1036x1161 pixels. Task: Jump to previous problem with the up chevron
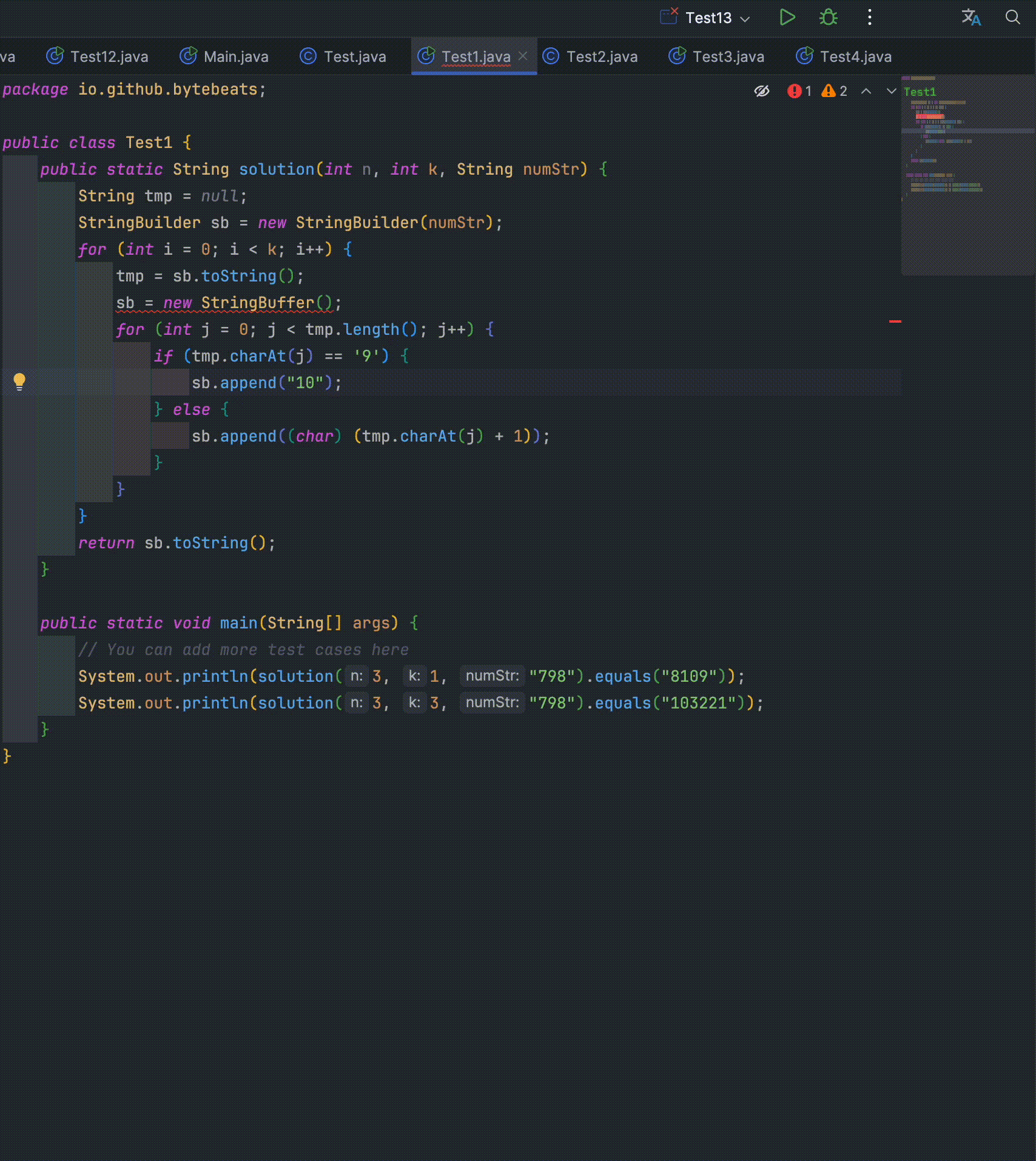click(866, 91)
